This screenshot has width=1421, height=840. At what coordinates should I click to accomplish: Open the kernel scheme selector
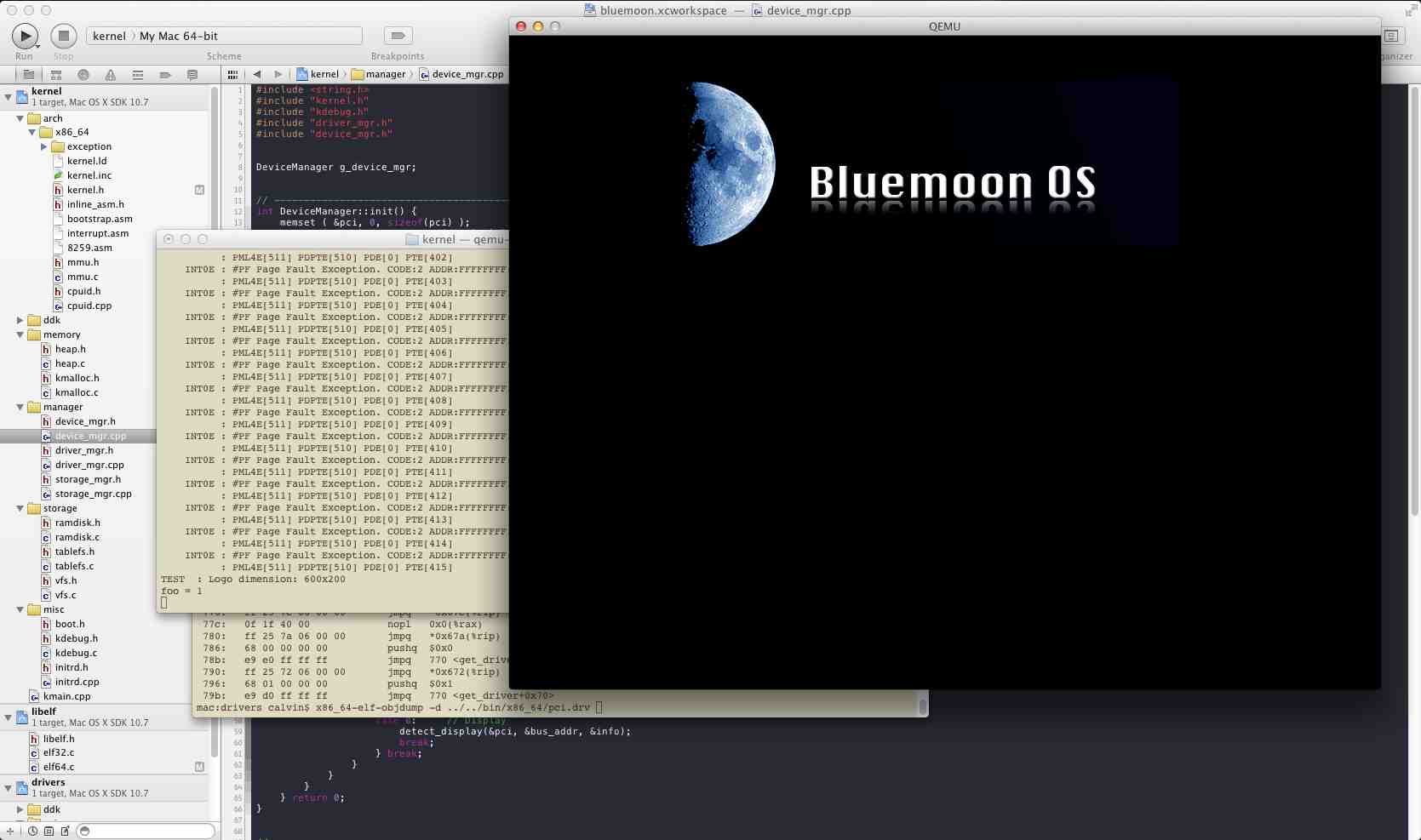pos(109,36)
